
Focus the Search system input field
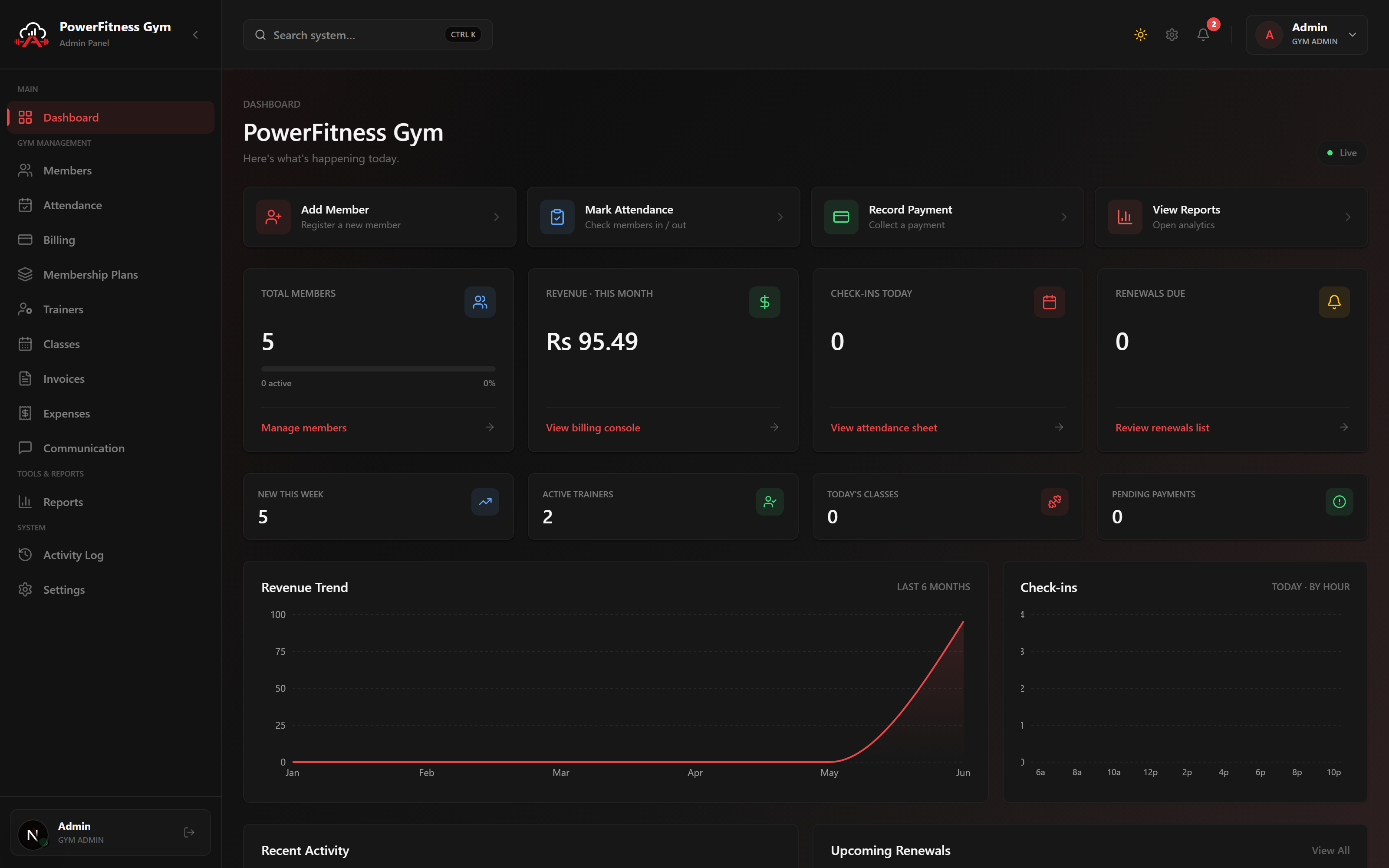368,35
